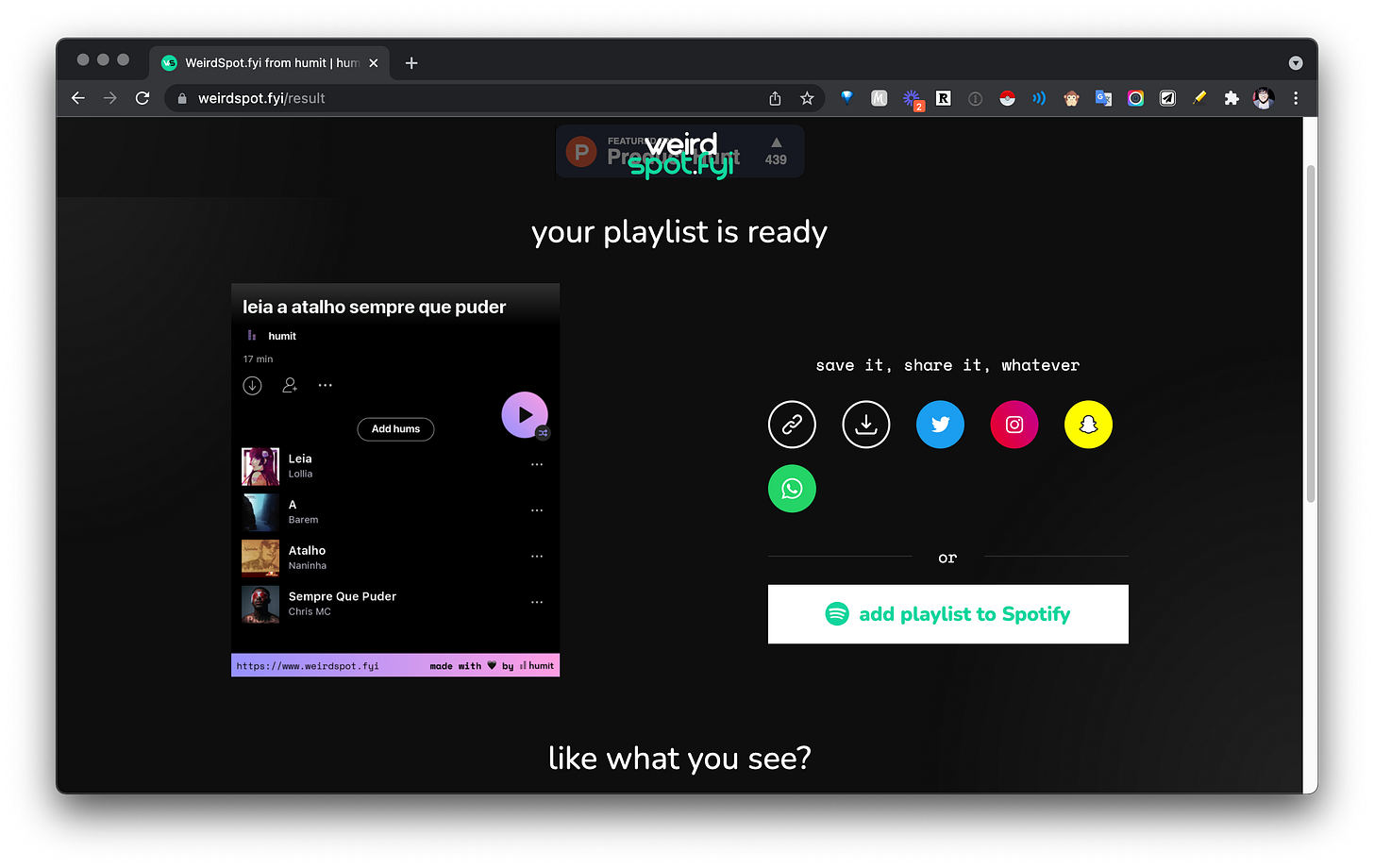This screenshot has height=868, width=1374.
Task: Open new browser tab with plus
Action: pos(411,63)
